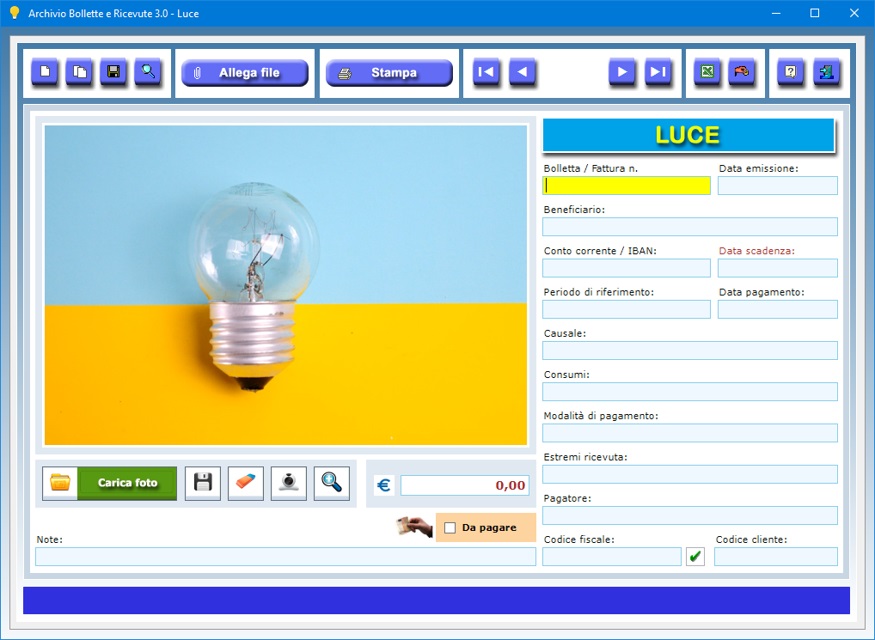This screenshot has height=640, width=875.
Task: Click the Periodo di riferimento field
Action: coord(626,310)
